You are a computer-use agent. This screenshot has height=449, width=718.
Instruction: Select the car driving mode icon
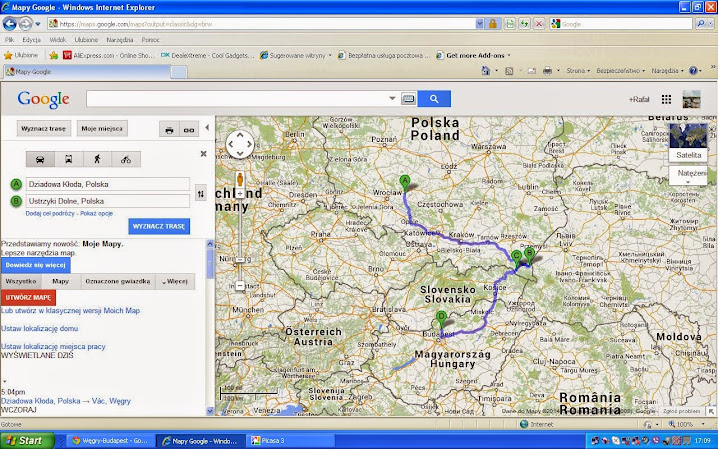pyautogui.click(x=40, y=159)
